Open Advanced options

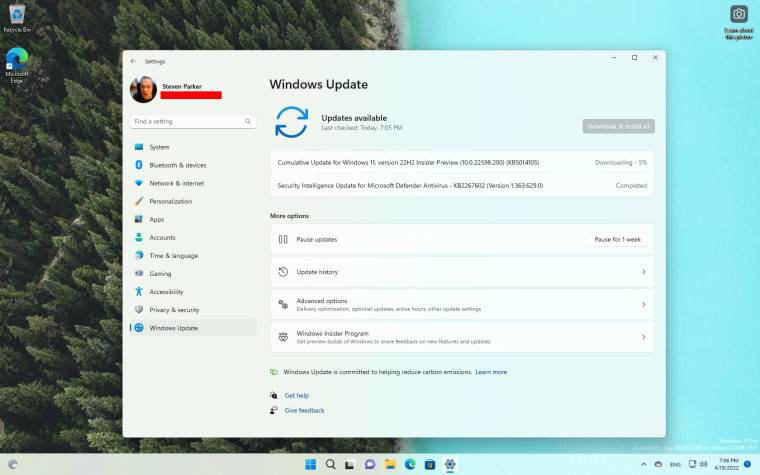[462, 304]
